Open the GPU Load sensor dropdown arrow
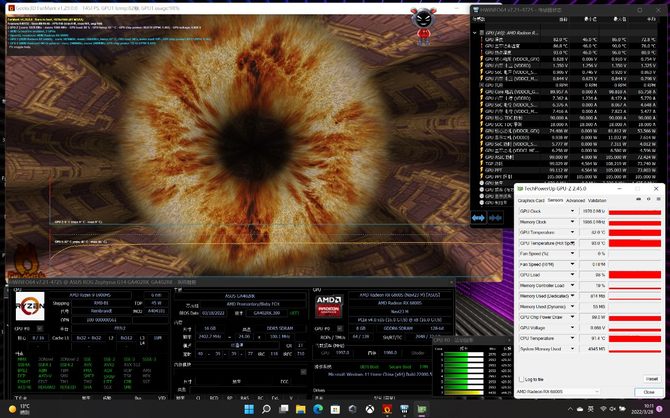 [574, 274]
